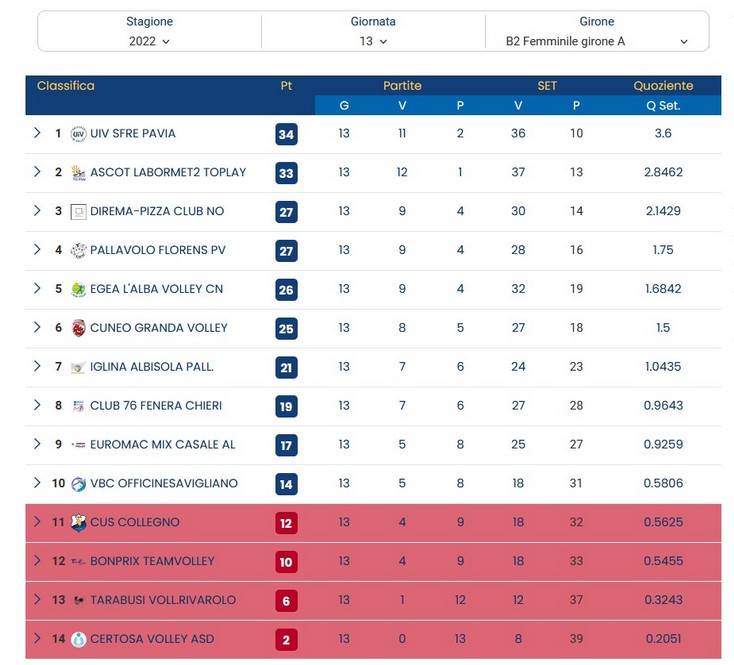Click the Partite header group

point(402,86)
